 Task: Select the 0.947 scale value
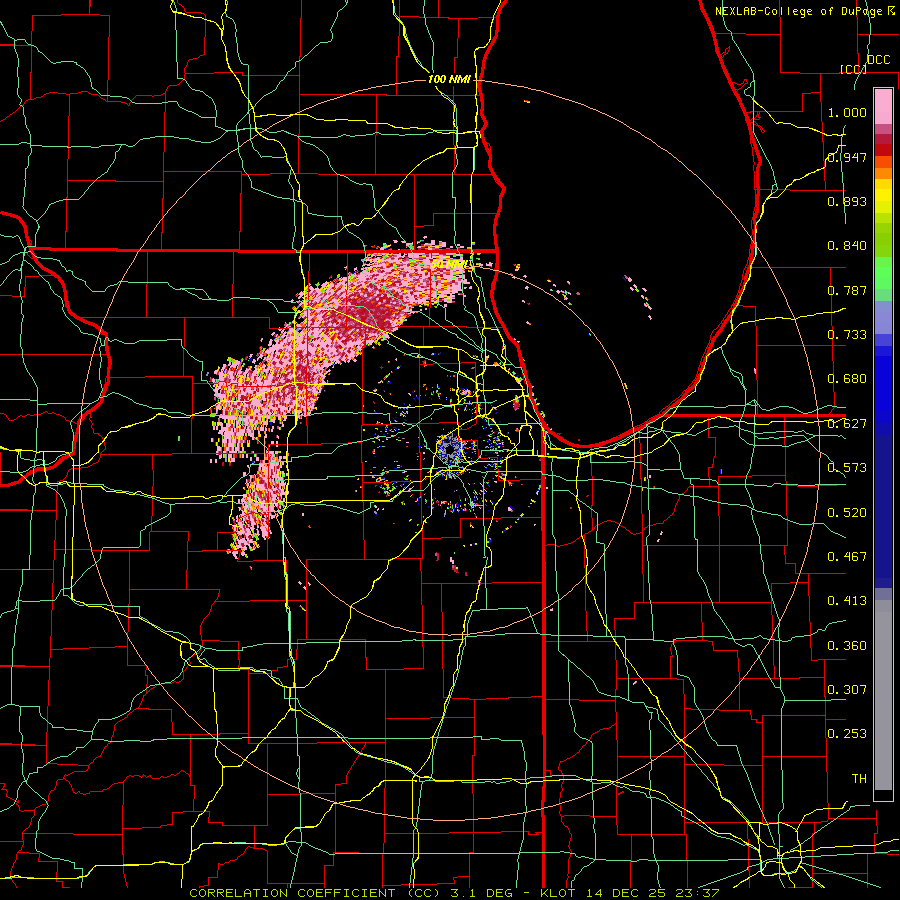click(x=847, y=157)
